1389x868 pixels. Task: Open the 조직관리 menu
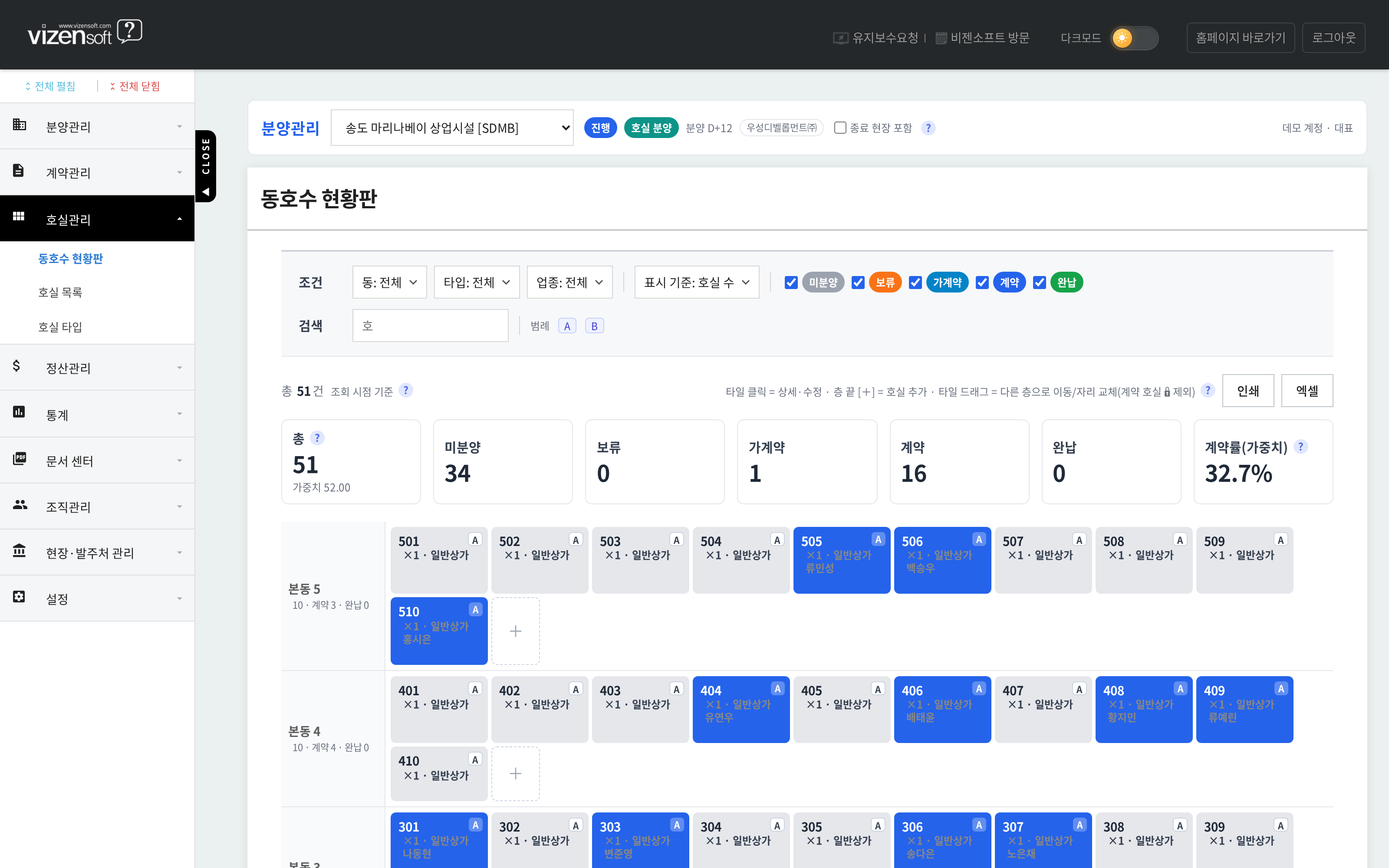tap(97, 506)
